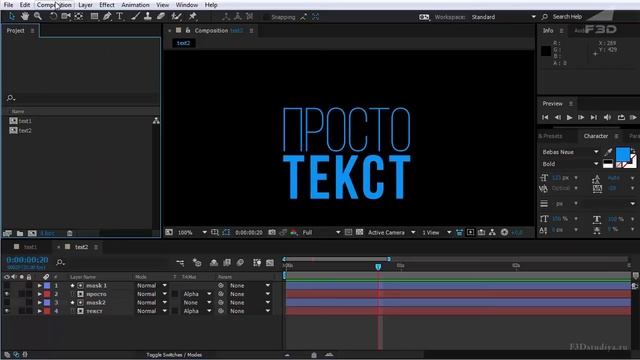
Task: Click the new composition icon in Project panel
Action: pyautogui.click(x=32, y=233)
